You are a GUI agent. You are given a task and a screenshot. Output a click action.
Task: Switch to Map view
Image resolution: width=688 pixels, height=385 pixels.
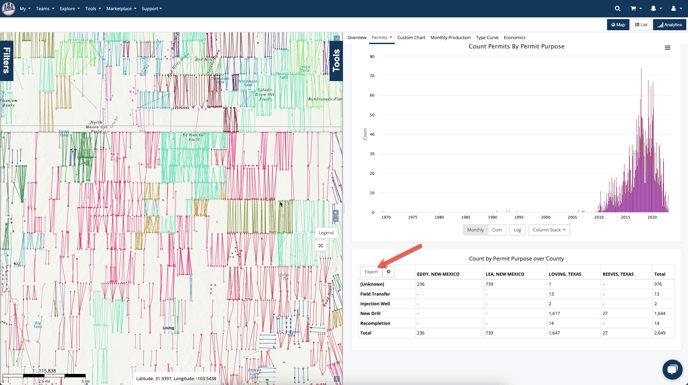pyautogui.click(x=618, y=25)
